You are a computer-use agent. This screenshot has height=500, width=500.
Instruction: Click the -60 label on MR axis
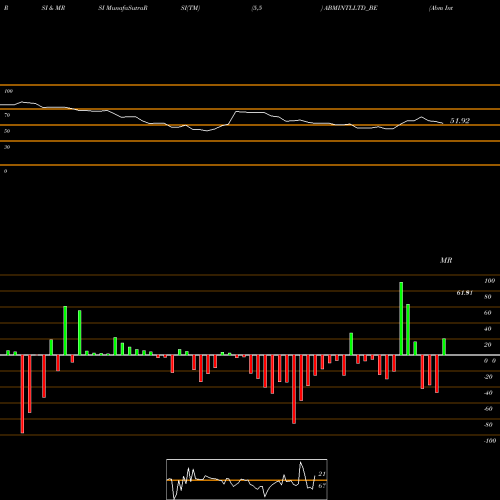tap(488, 409)
